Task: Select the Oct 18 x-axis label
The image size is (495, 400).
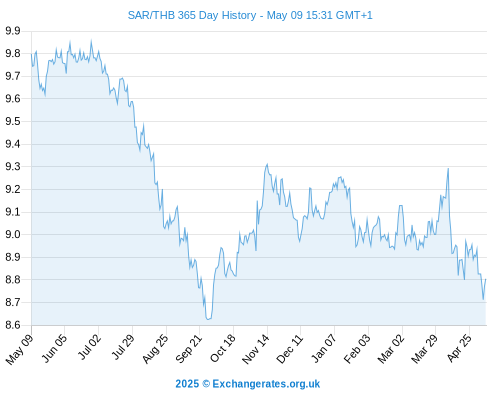Action: [x=223, y=348]
